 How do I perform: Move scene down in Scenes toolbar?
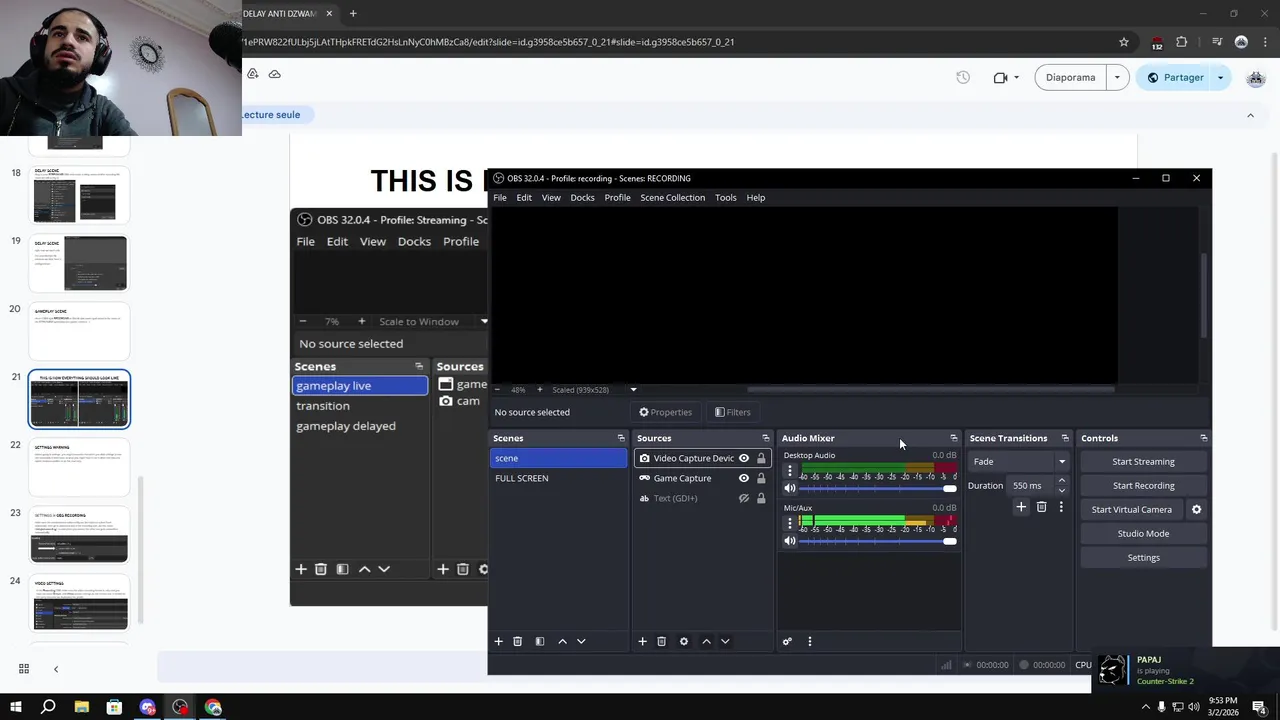click(x=581, y=641)
